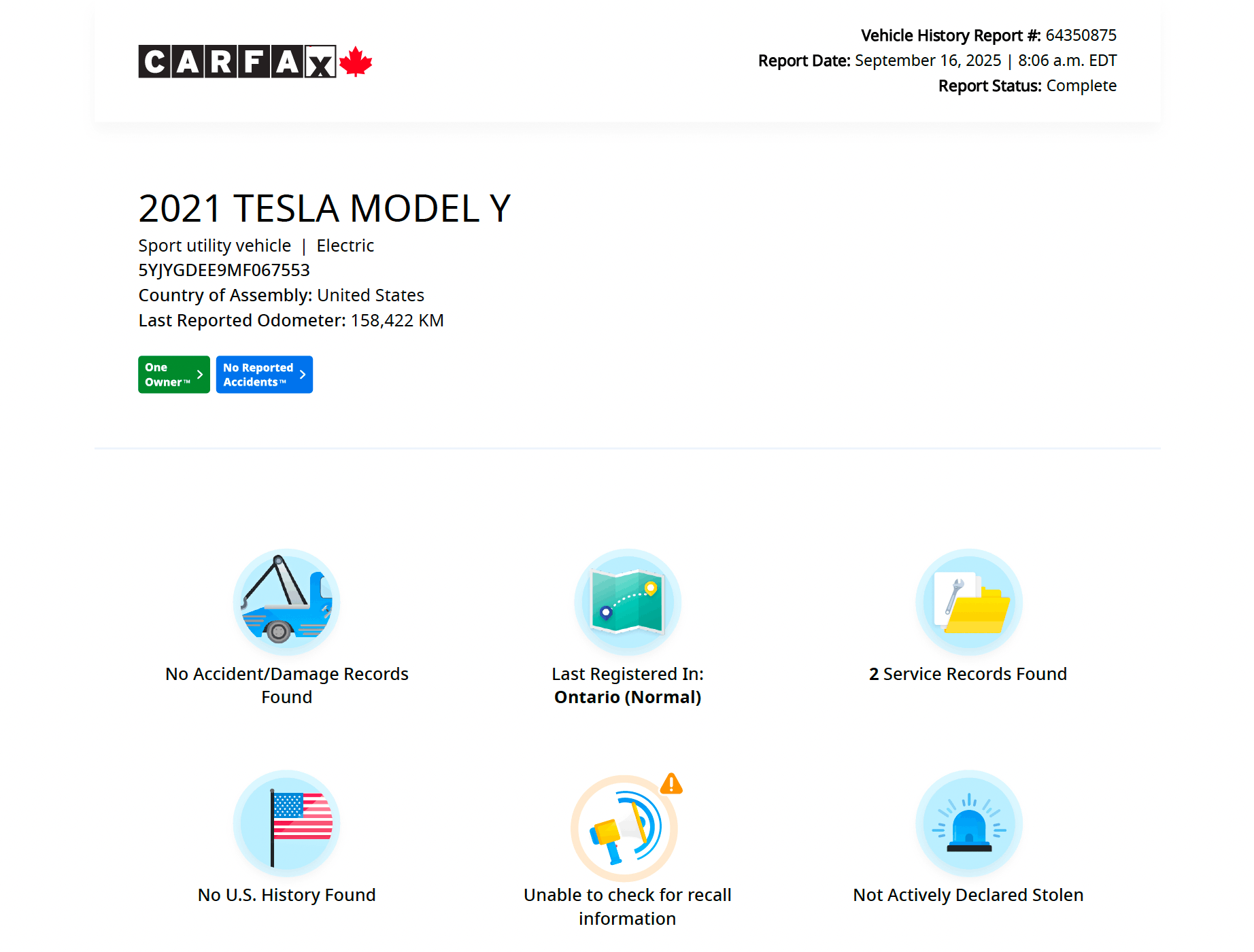Image resolution: width=1254 pixels, height=952 pixels.
Task: Click Last Registered In Ontario text
Action: coord(627,685)
